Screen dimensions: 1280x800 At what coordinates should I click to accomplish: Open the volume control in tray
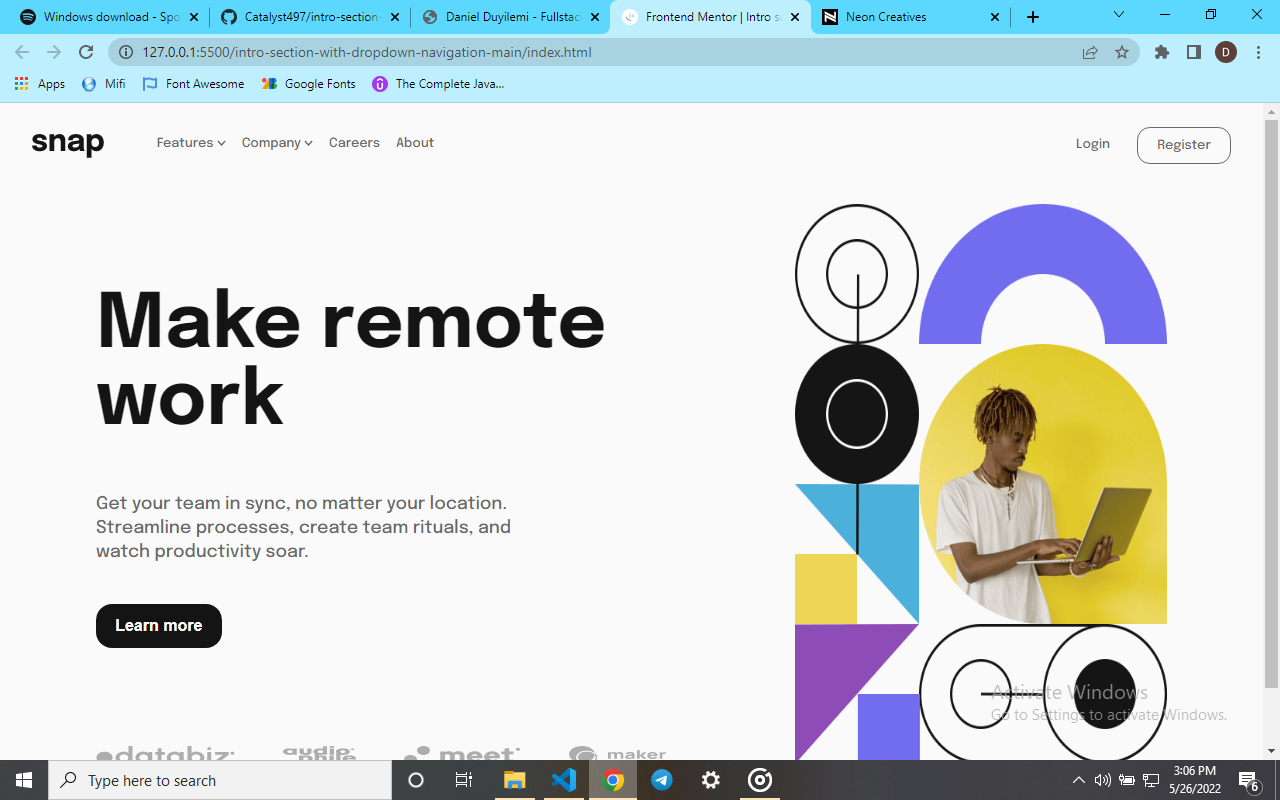tap(1103, 780)
